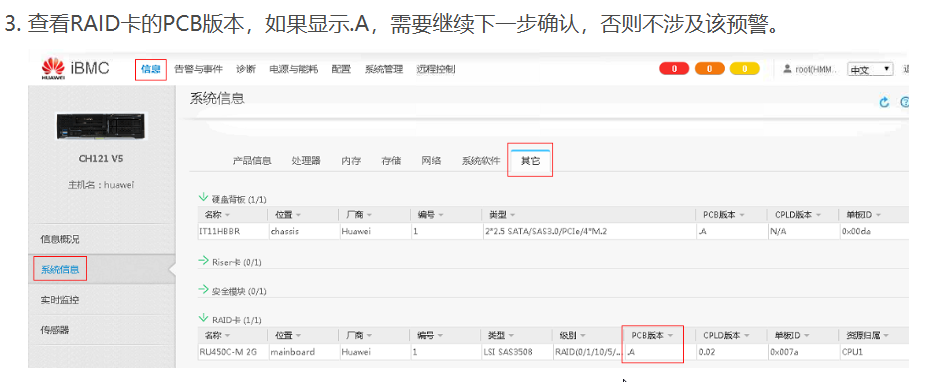Sort by 单板ID column in 硬盘背板 table
The width and height of the screenshot is (928, 382).
pyautogui.click(x=862, y=214)
